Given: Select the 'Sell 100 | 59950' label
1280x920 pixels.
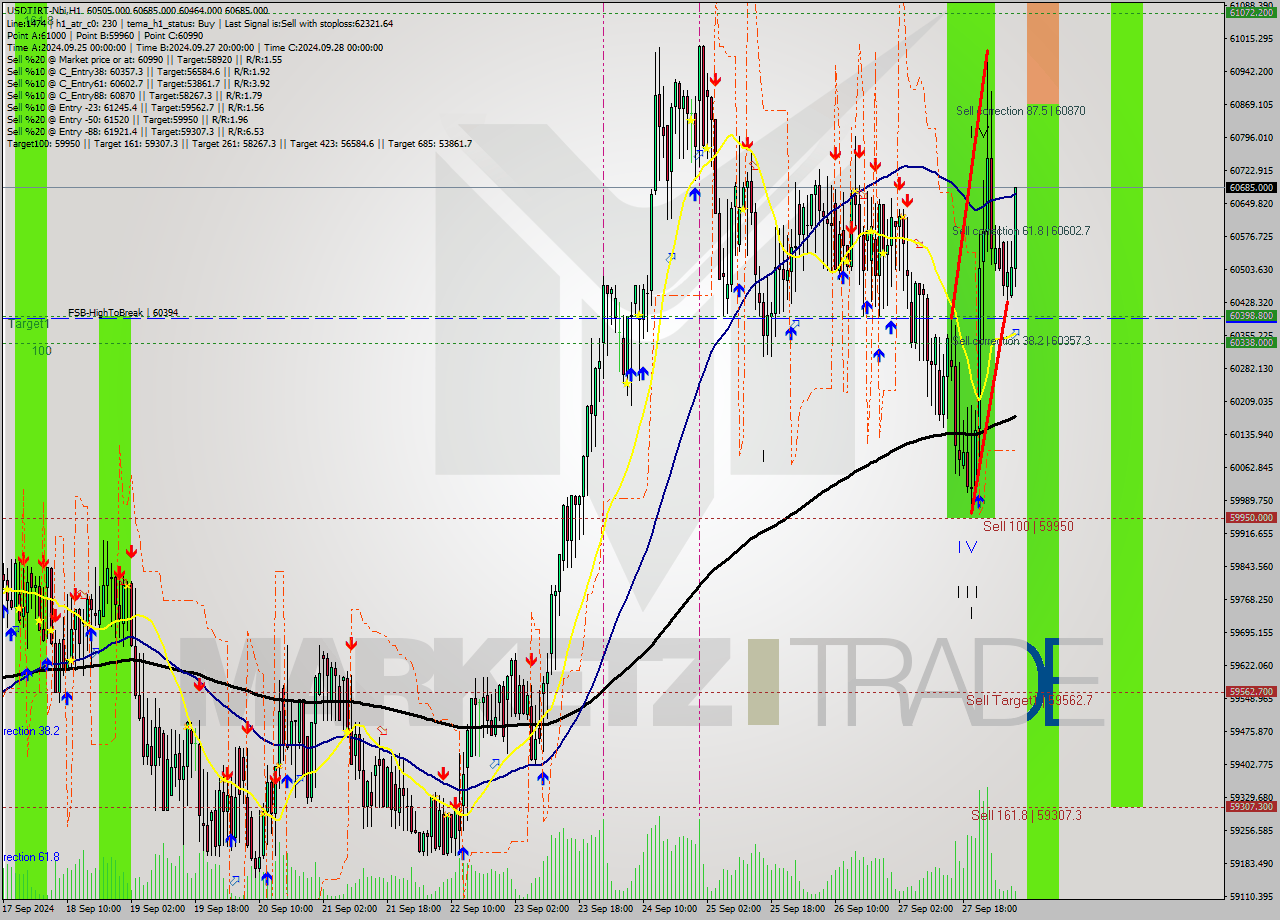Looking at the screenshot, I should tap(1028, 526).
